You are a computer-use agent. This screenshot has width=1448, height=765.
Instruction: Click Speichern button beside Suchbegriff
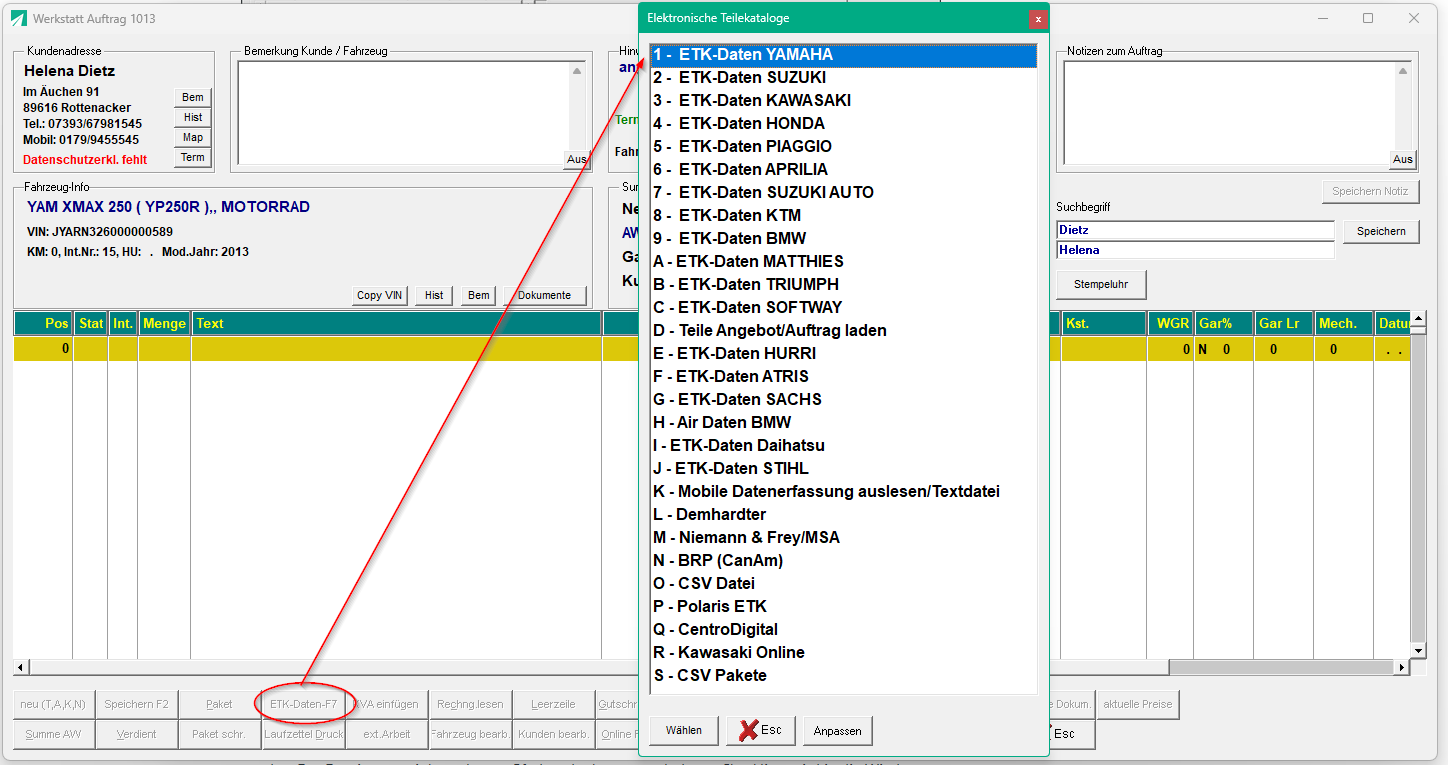(1381, 231)
